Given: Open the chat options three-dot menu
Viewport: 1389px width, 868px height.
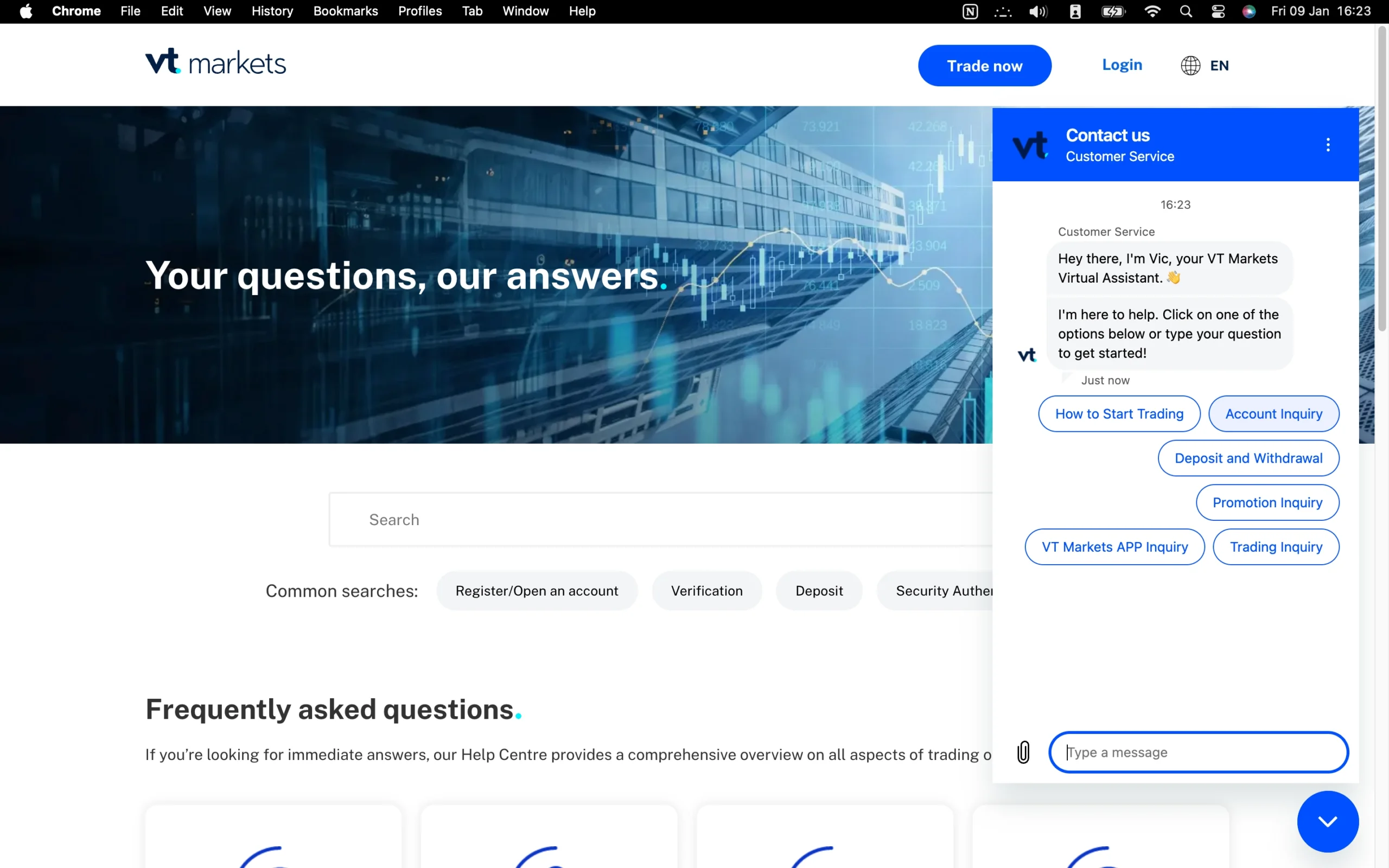Looking at the screenshot, I should [x=1328, y=145].
